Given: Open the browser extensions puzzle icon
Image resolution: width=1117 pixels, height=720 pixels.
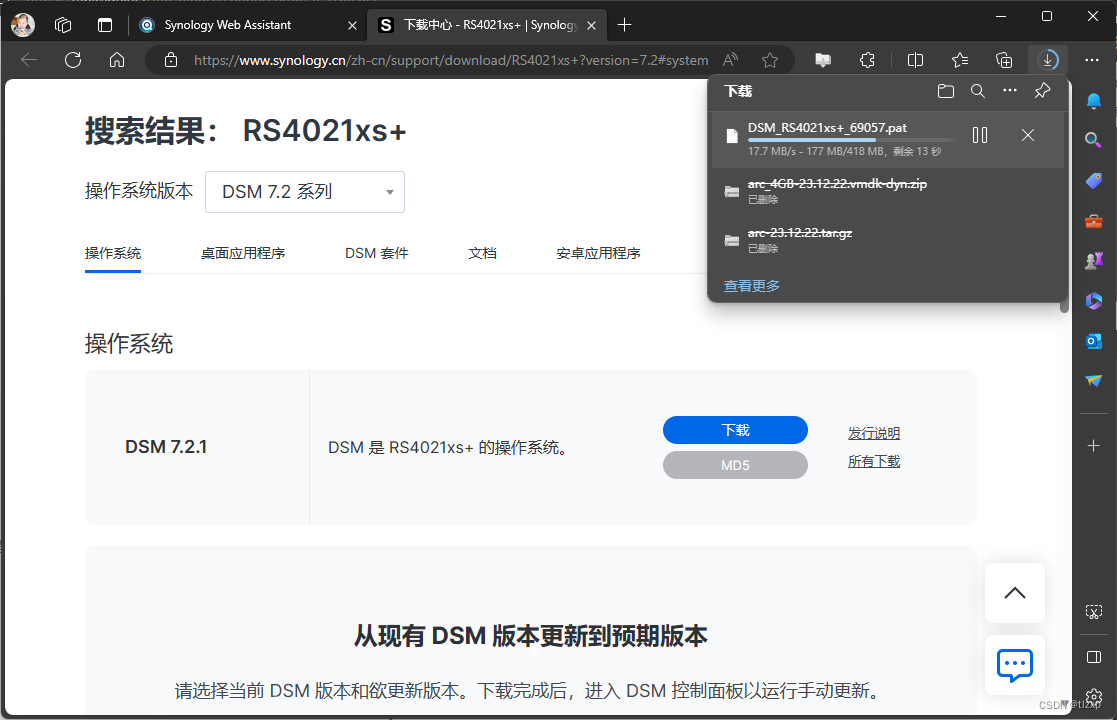Looking at the screenshot, I should click(867, 60).
